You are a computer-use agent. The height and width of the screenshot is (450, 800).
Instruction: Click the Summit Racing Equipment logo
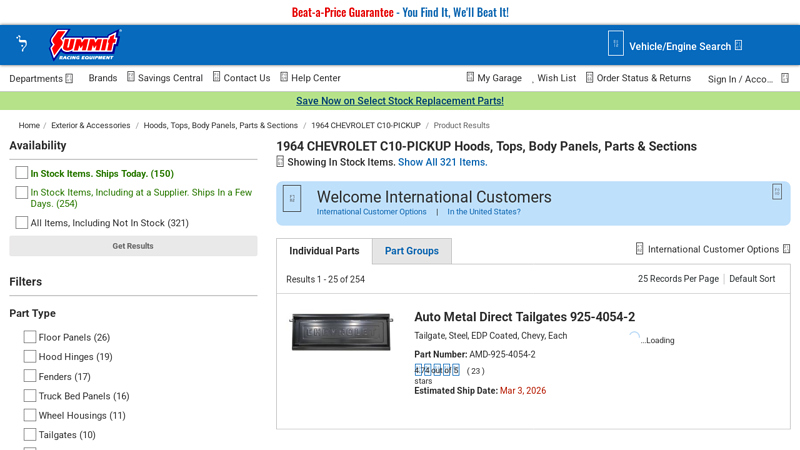(x=85, y=45)
